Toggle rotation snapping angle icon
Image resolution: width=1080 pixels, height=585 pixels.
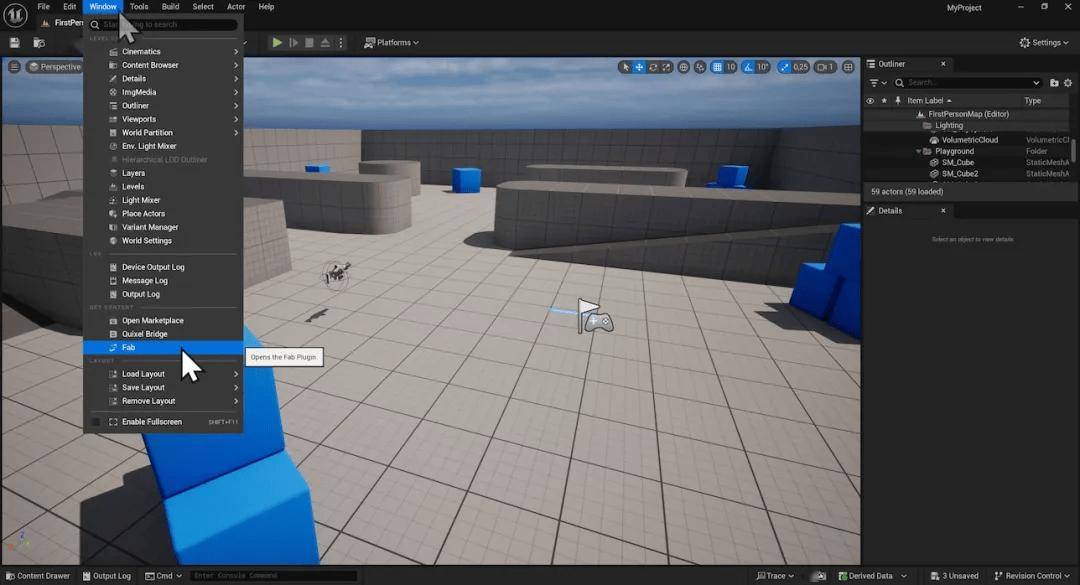coord(747,67)
